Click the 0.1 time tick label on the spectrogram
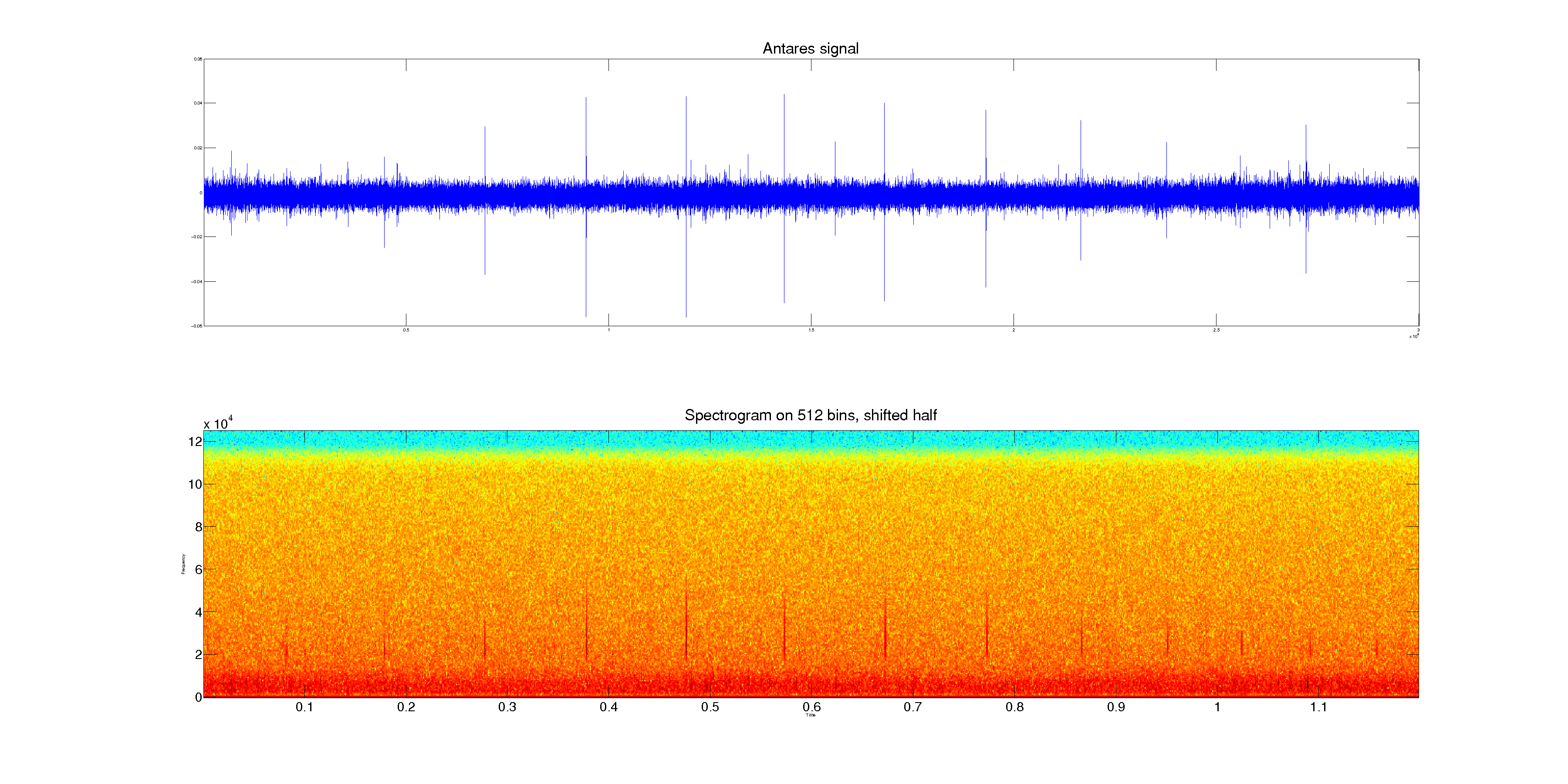This screenshot has width=1568, height=784. coord(304,707)
